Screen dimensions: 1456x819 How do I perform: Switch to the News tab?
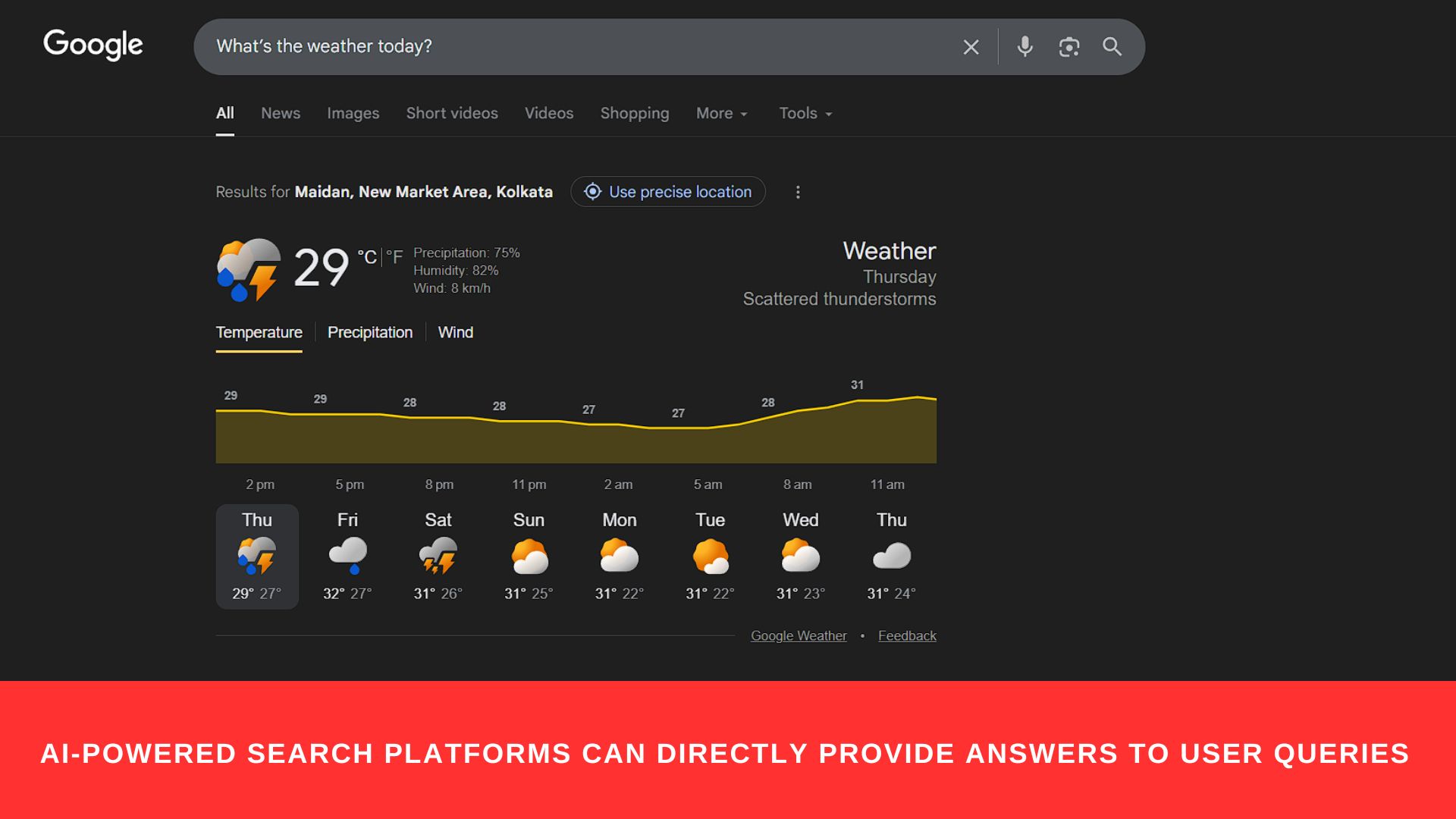pos(281,113)
